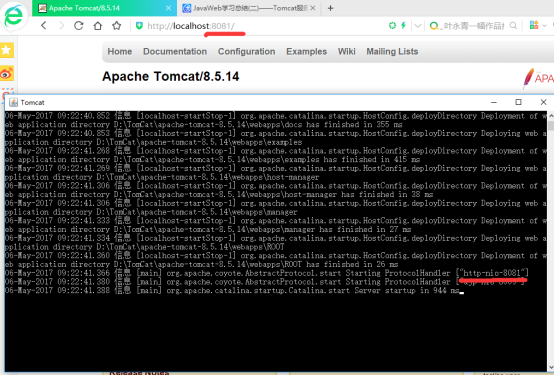This screenshot has width=554, height=376.
Task: Open favorites star in sidebar
Action: [7, 50]
